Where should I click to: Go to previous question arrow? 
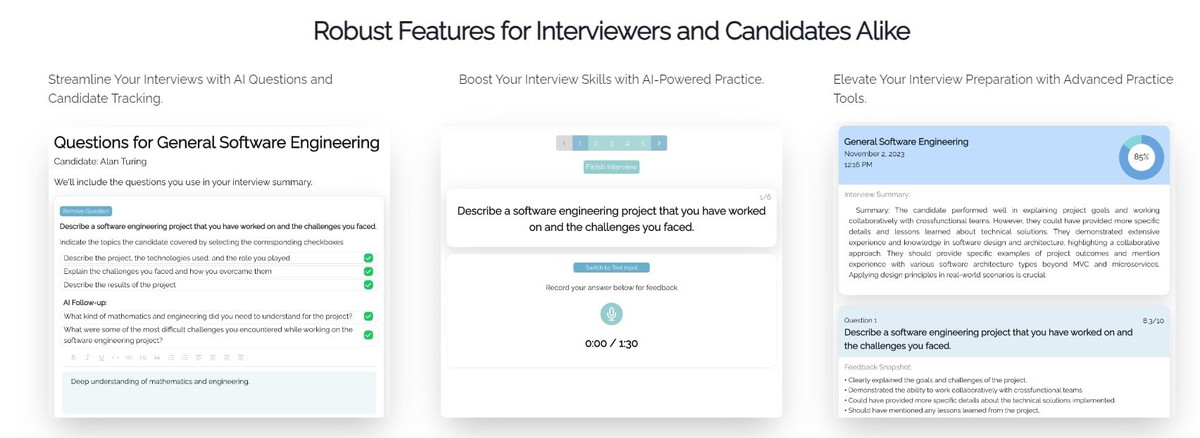click(x=564, y=143)
